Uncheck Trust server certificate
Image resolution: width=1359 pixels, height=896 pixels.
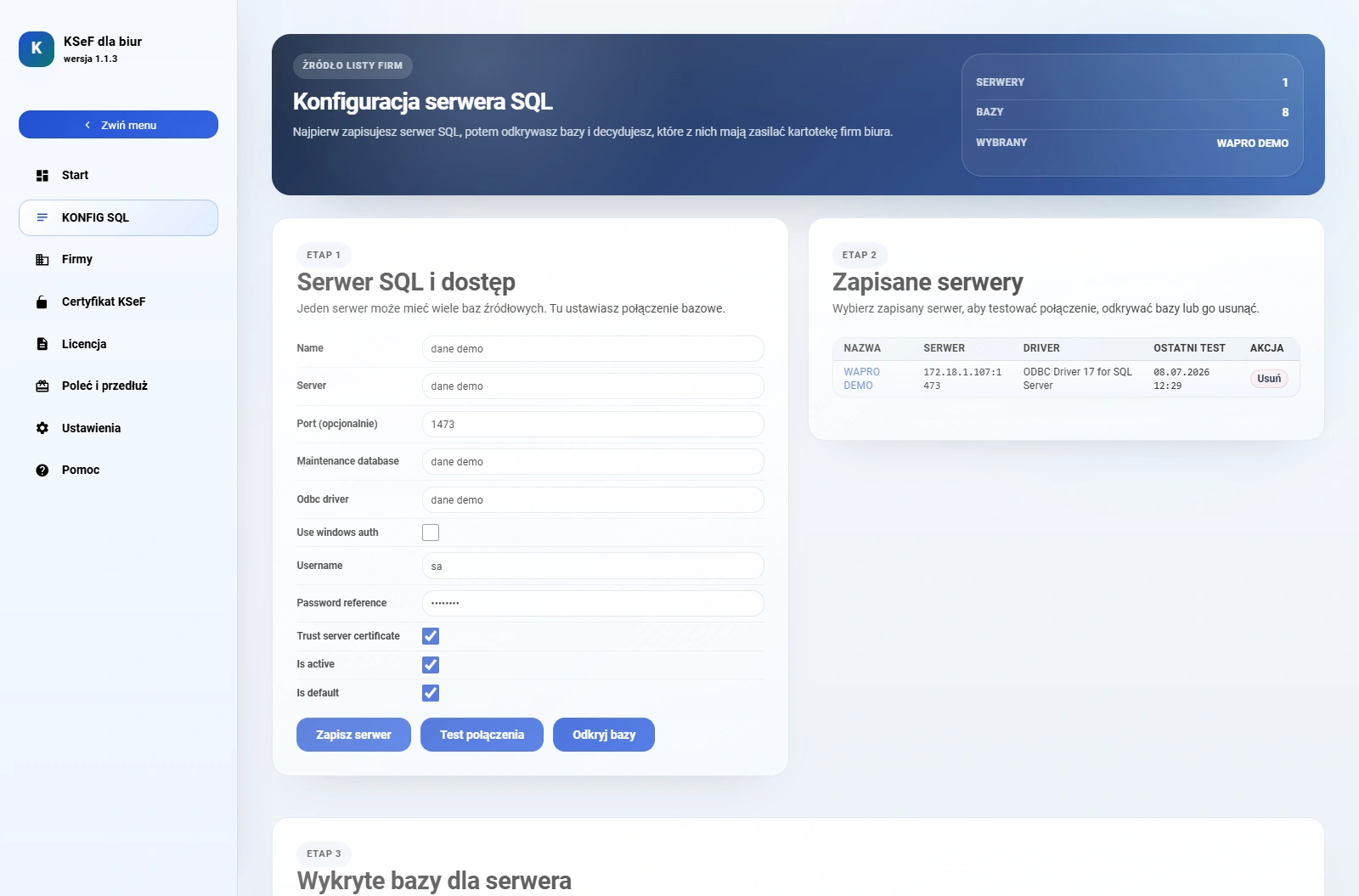[431, 636]
